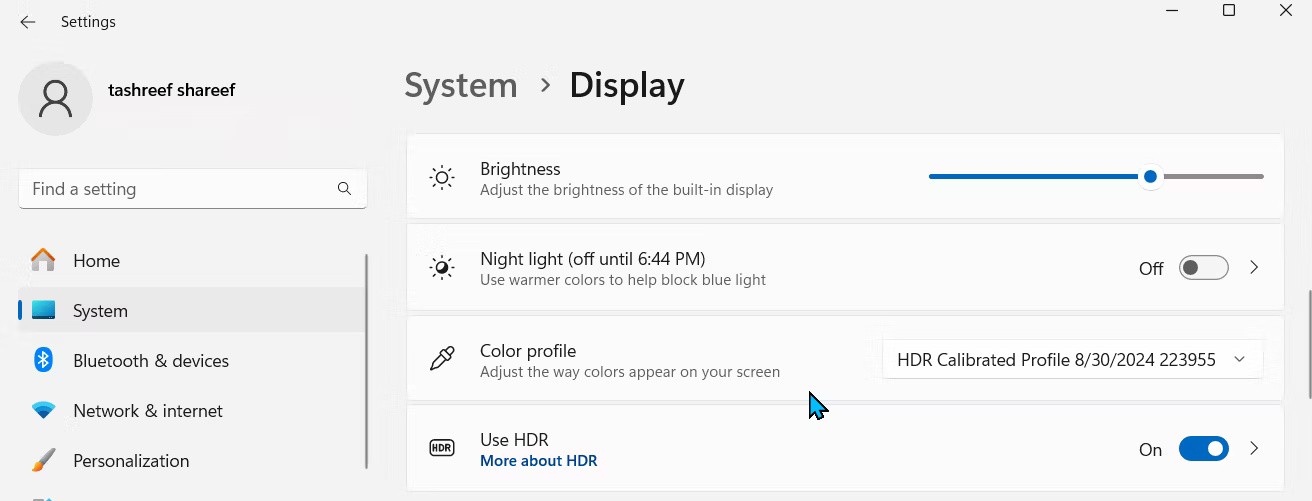This screenshot has height=501, width=1312.
Task: Open the Color profile dropdown
Action: point(1072,360)
